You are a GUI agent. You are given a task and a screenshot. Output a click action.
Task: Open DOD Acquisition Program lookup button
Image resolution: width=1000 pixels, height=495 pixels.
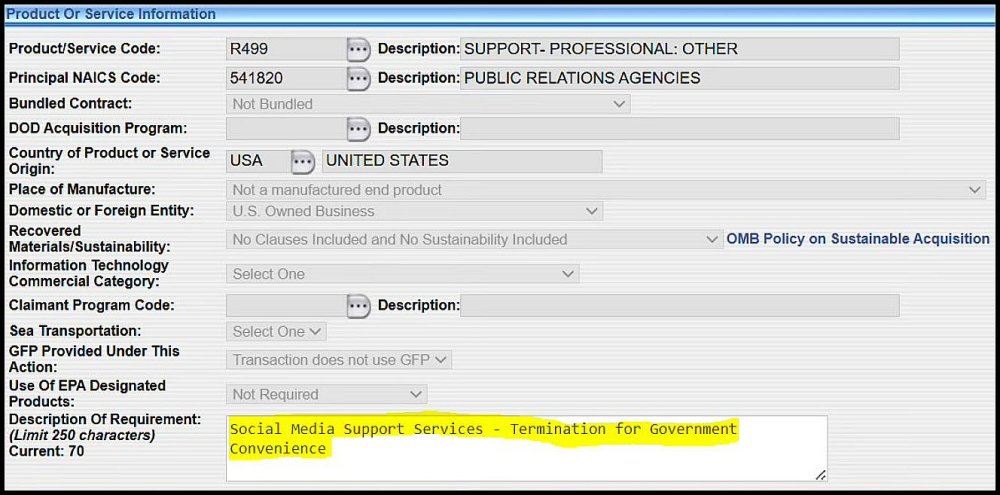[x=358, y=128]
